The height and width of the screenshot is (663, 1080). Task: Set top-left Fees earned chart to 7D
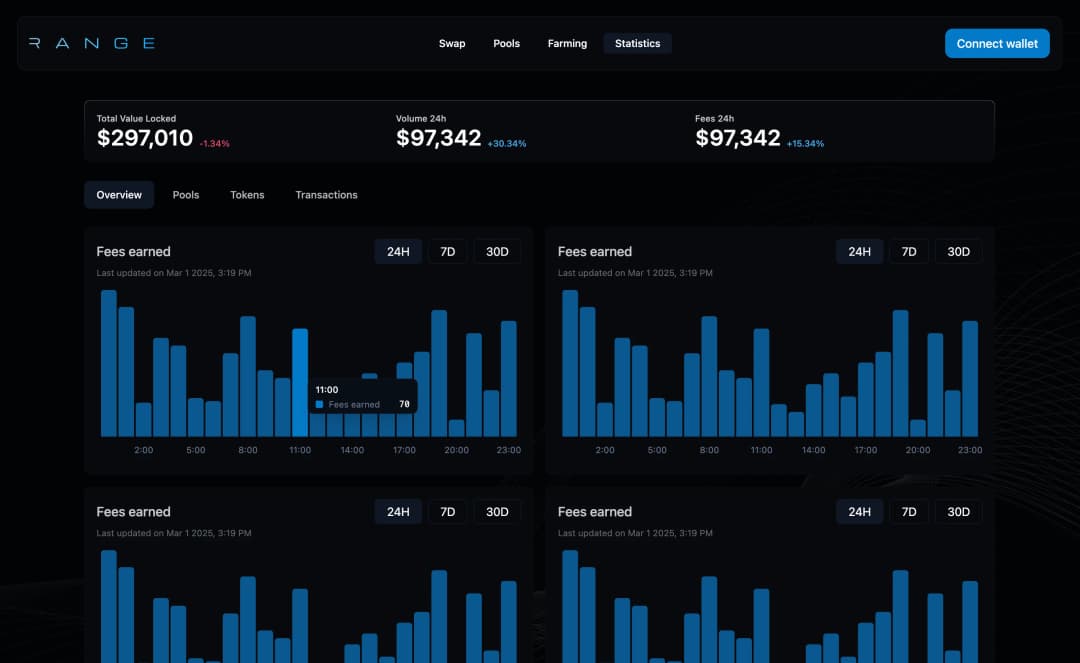pyautogui.click(x=447, y=252)
